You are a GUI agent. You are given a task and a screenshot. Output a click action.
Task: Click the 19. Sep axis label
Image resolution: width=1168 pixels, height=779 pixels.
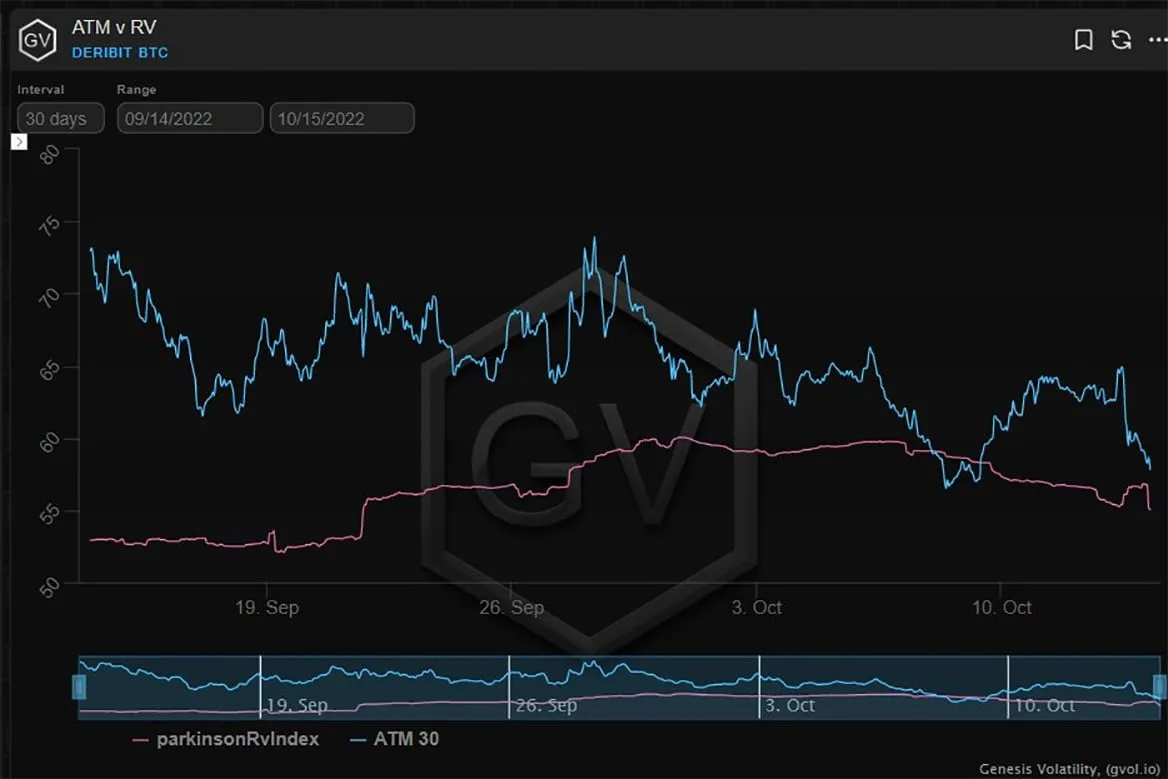coord(267,607)
